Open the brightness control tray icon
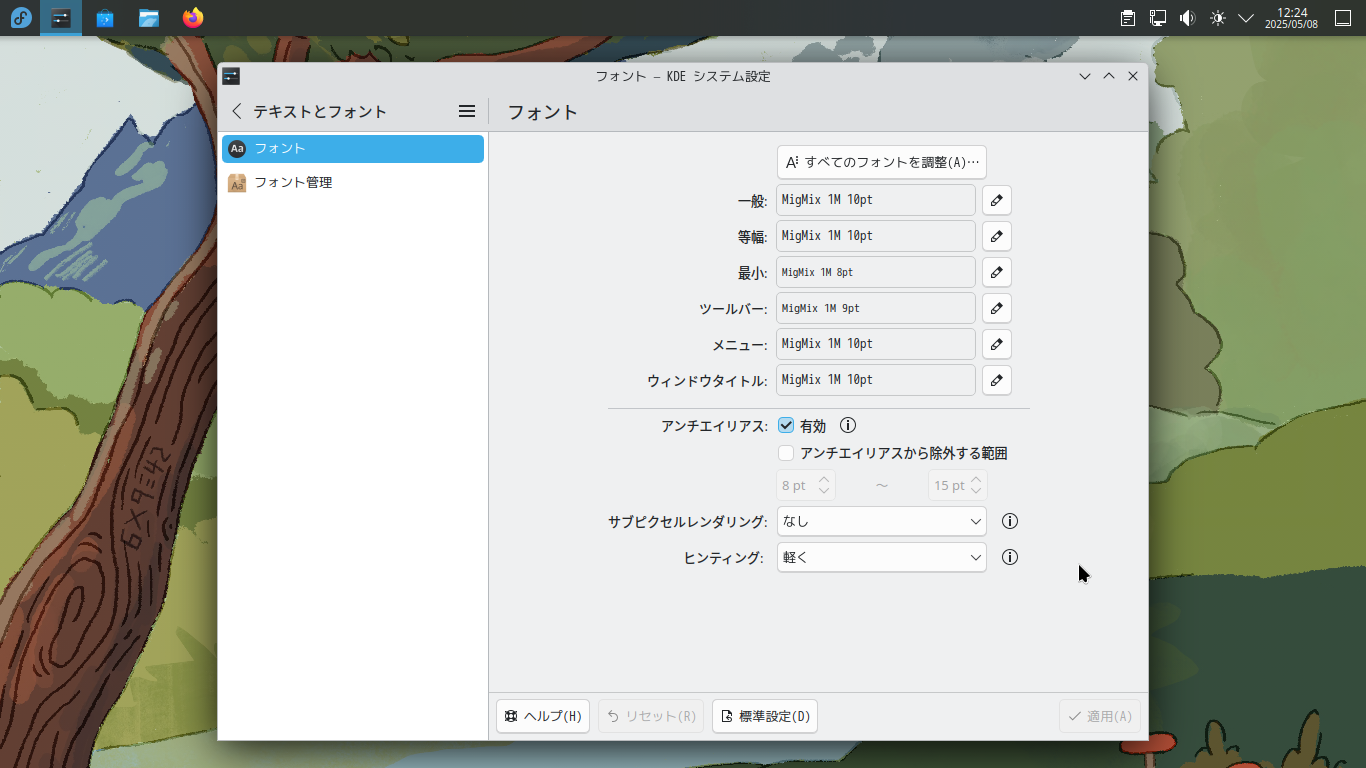This screenshot has width=1366, height=768. point(1217,18)
